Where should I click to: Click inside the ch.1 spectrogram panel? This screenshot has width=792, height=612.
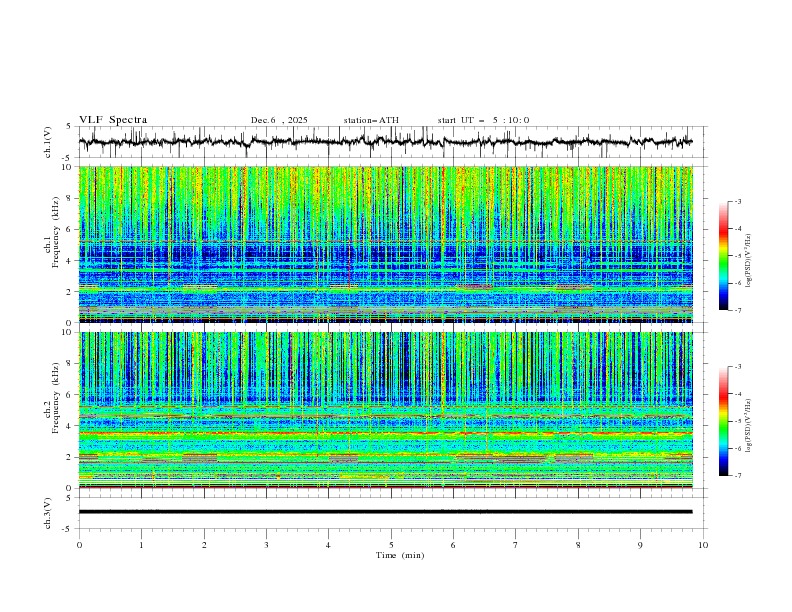coord(386,244)
